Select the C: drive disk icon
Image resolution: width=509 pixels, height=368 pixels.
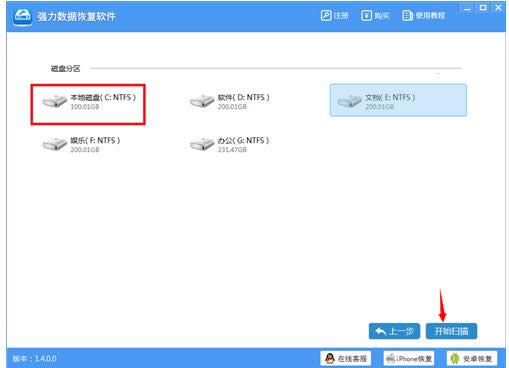[x=55, y=101]
